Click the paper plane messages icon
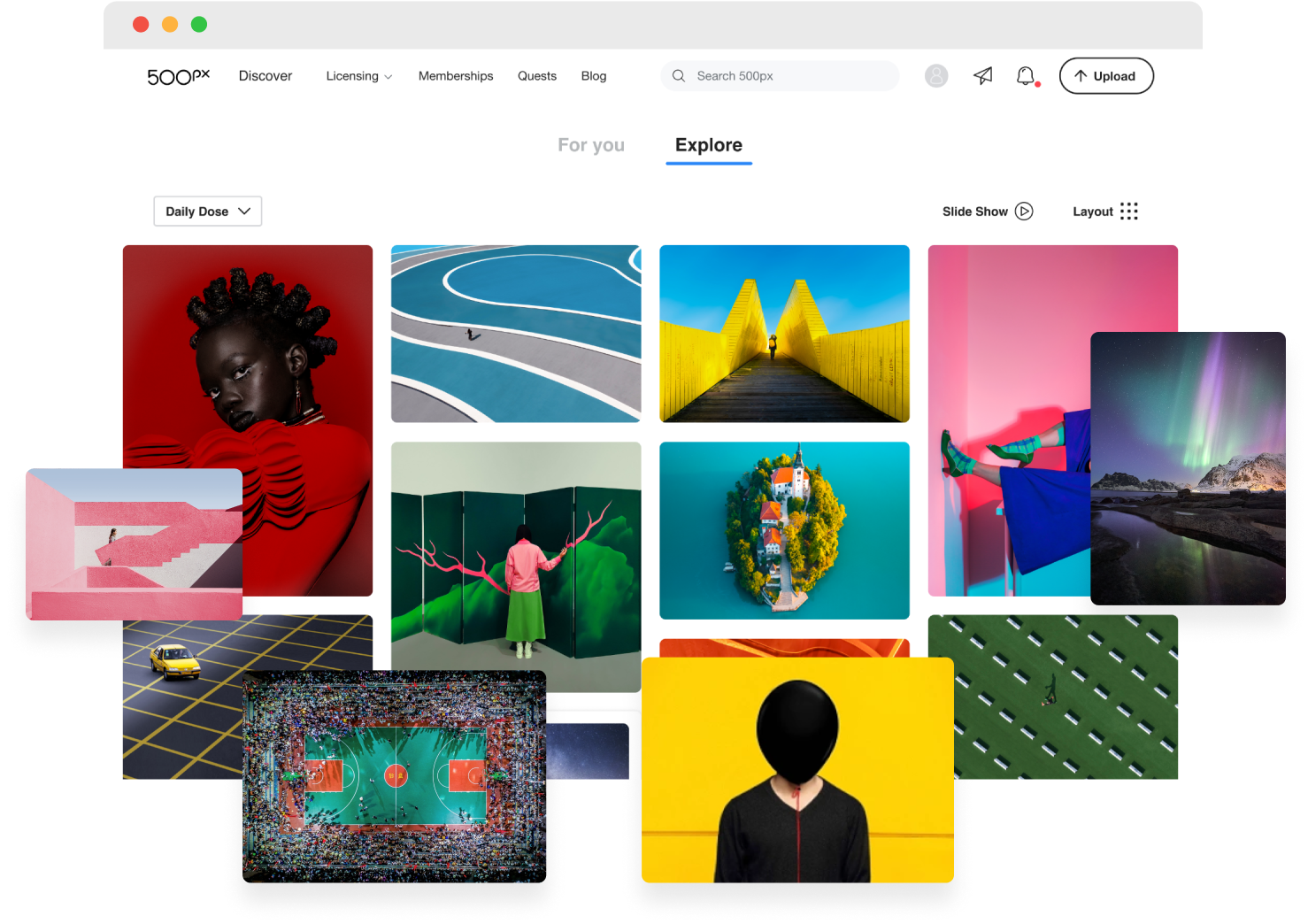The image size is (1308, 924). (x=982, y=76)
